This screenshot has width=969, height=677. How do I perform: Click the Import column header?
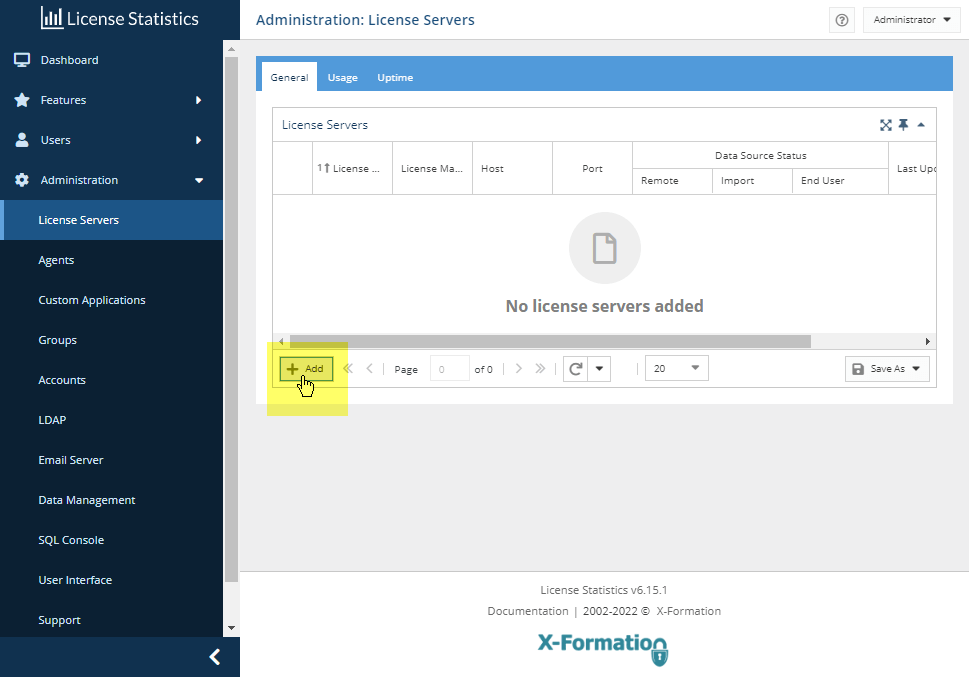[x=752, y=181]
